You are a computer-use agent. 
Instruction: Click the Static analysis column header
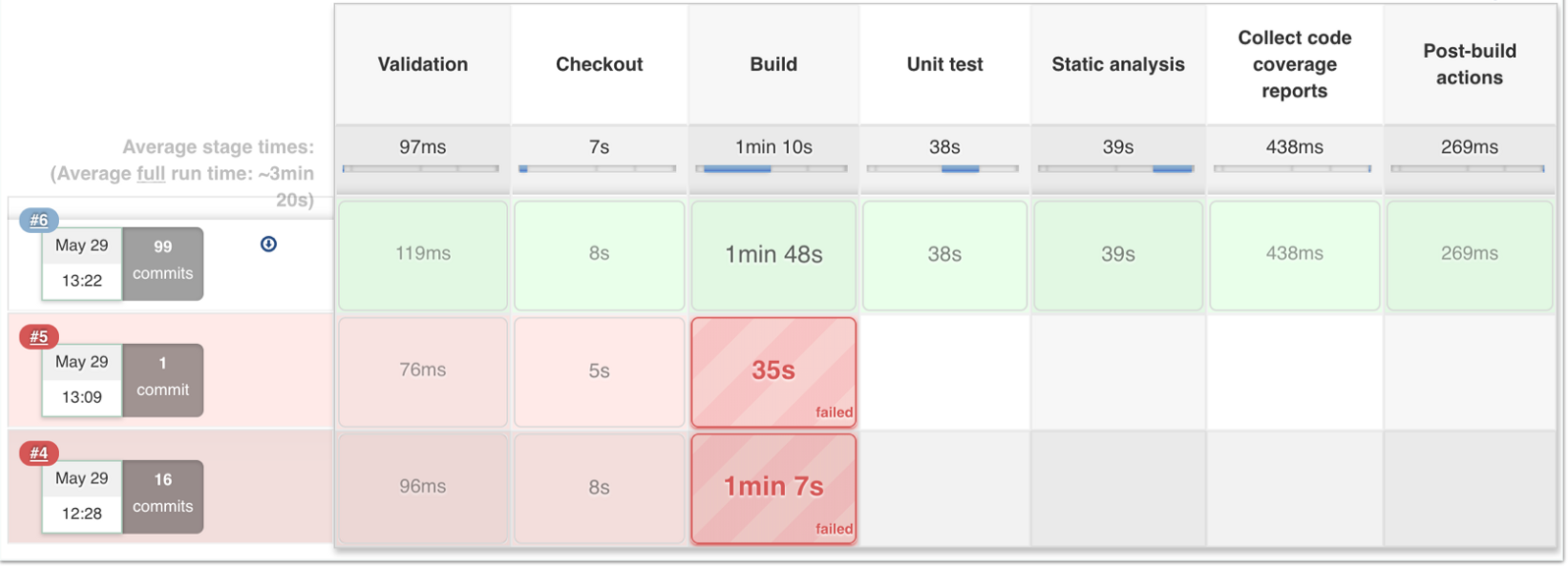pos(1118,65)
